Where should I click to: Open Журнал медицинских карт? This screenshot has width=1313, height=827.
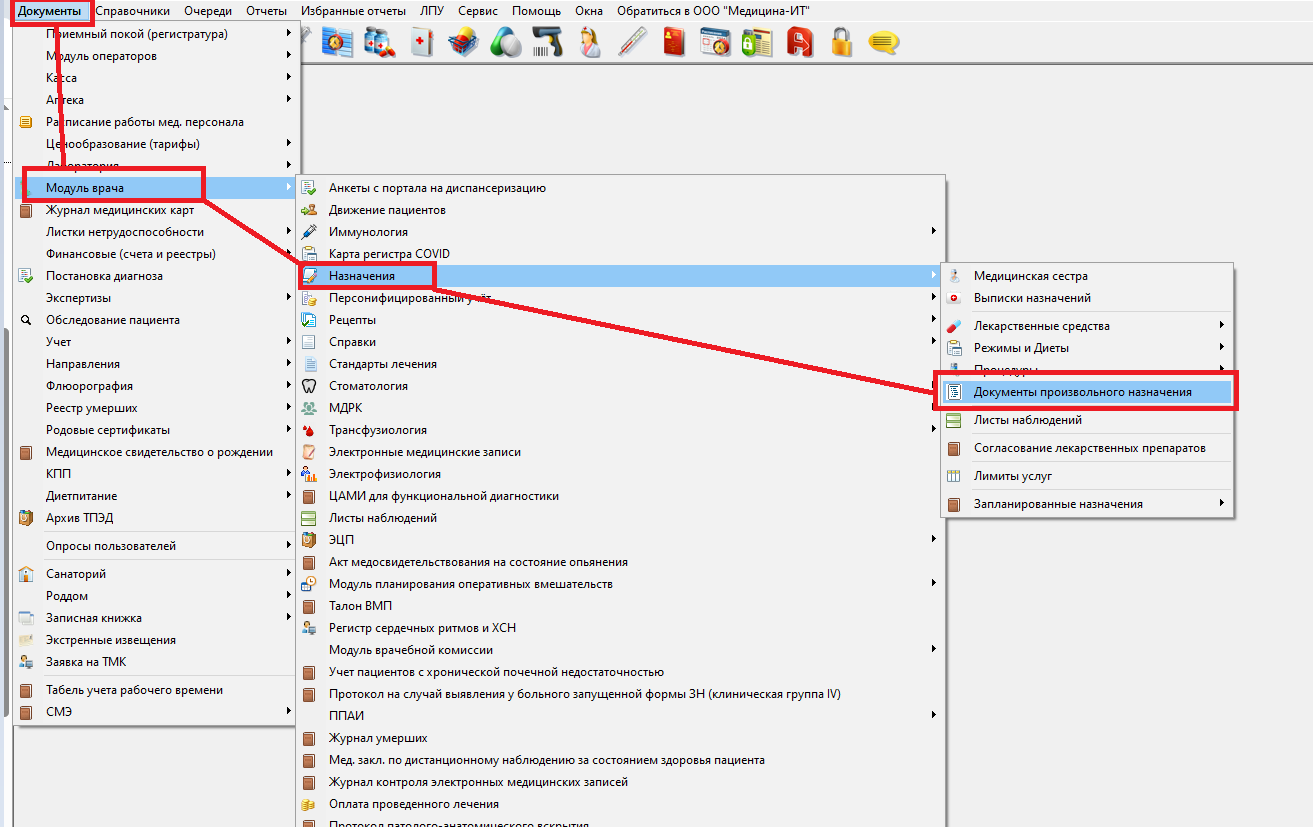pos(120,210)
